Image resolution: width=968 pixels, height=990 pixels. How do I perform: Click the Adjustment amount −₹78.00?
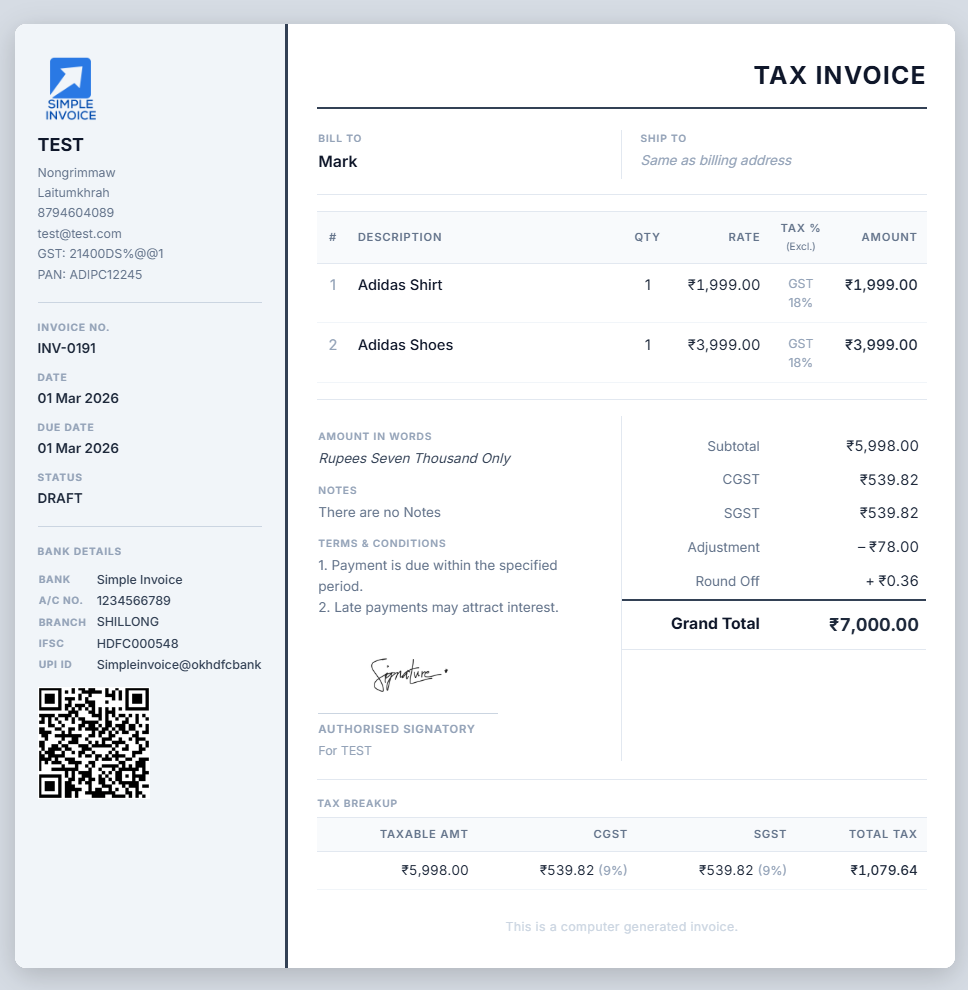point(887,547)
